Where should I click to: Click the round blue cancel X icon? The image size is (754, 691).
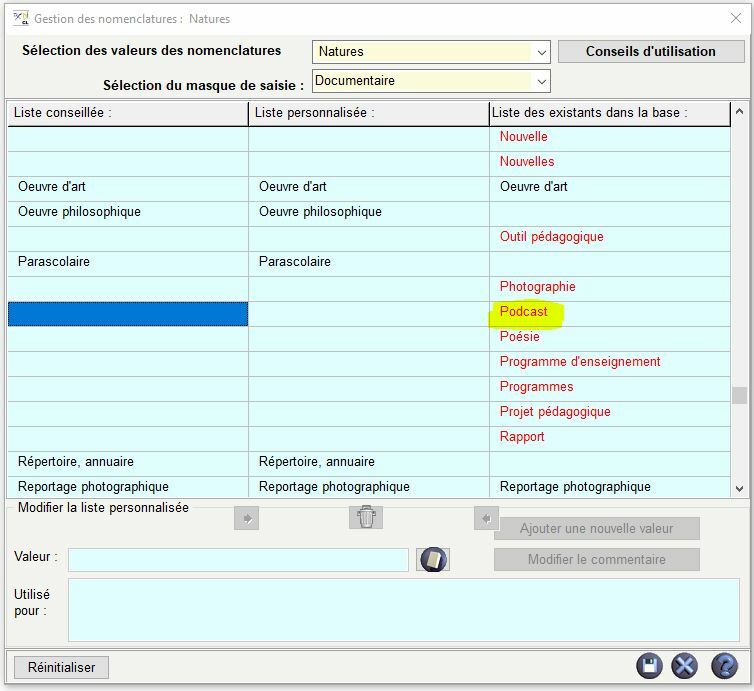(x=685, y=666)
